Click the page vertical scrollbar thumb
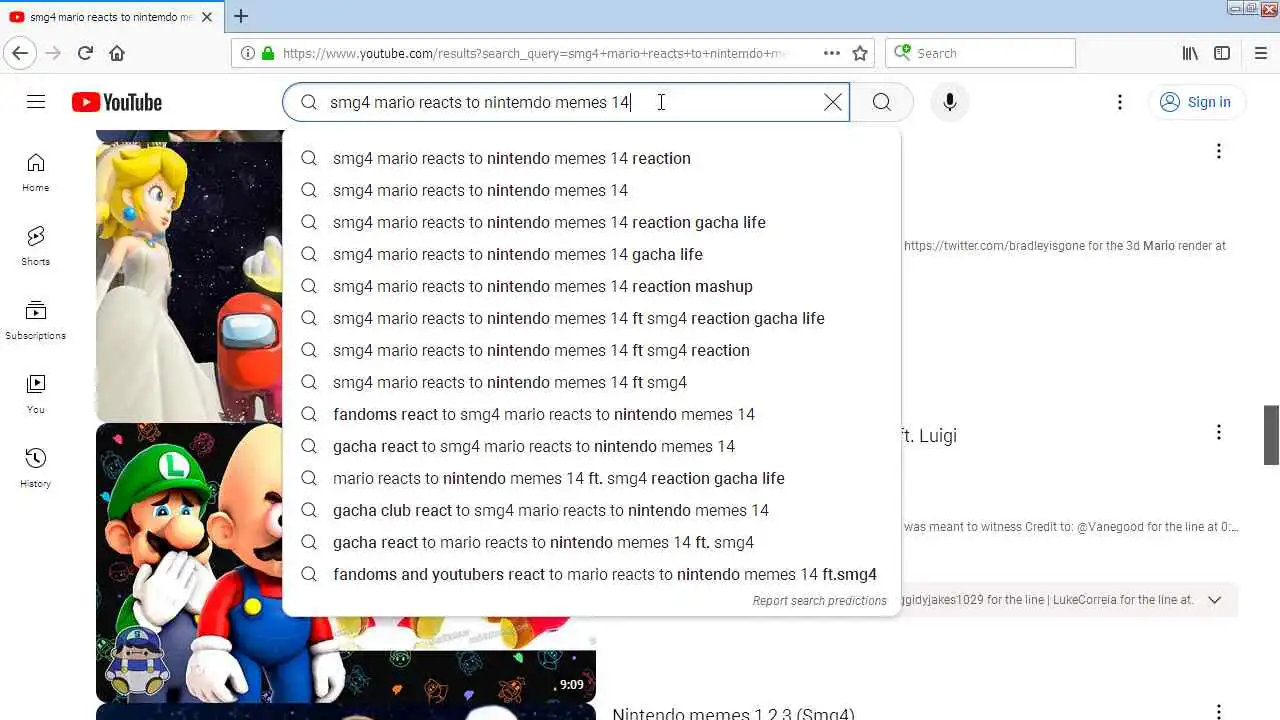This screenshot has width=1280, height=720. [x=1271, y=435]
